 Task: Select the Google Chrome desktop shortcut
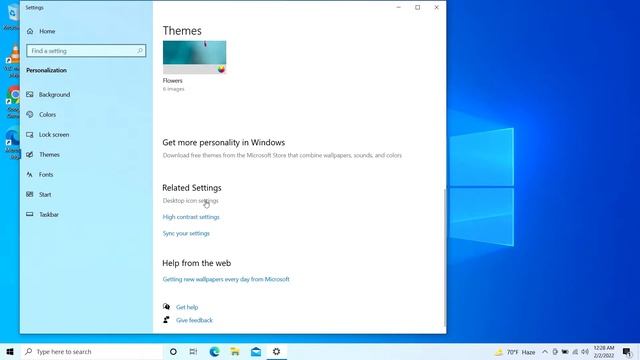[x=13, y=102]
